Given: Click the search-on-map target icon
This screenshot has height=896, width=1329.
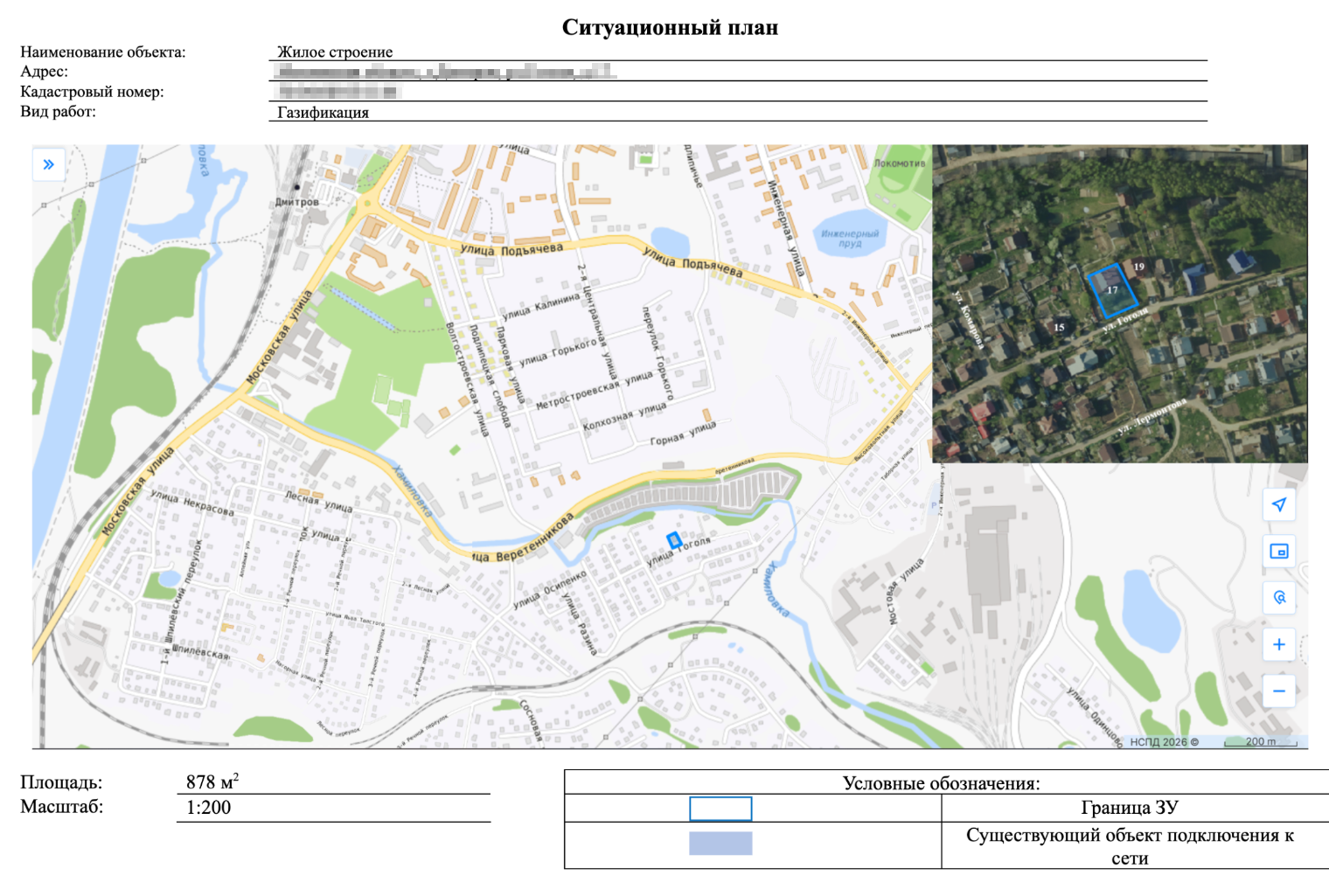Looking at the screenshot, I should pyautogui.click(x=1279, y=598).
